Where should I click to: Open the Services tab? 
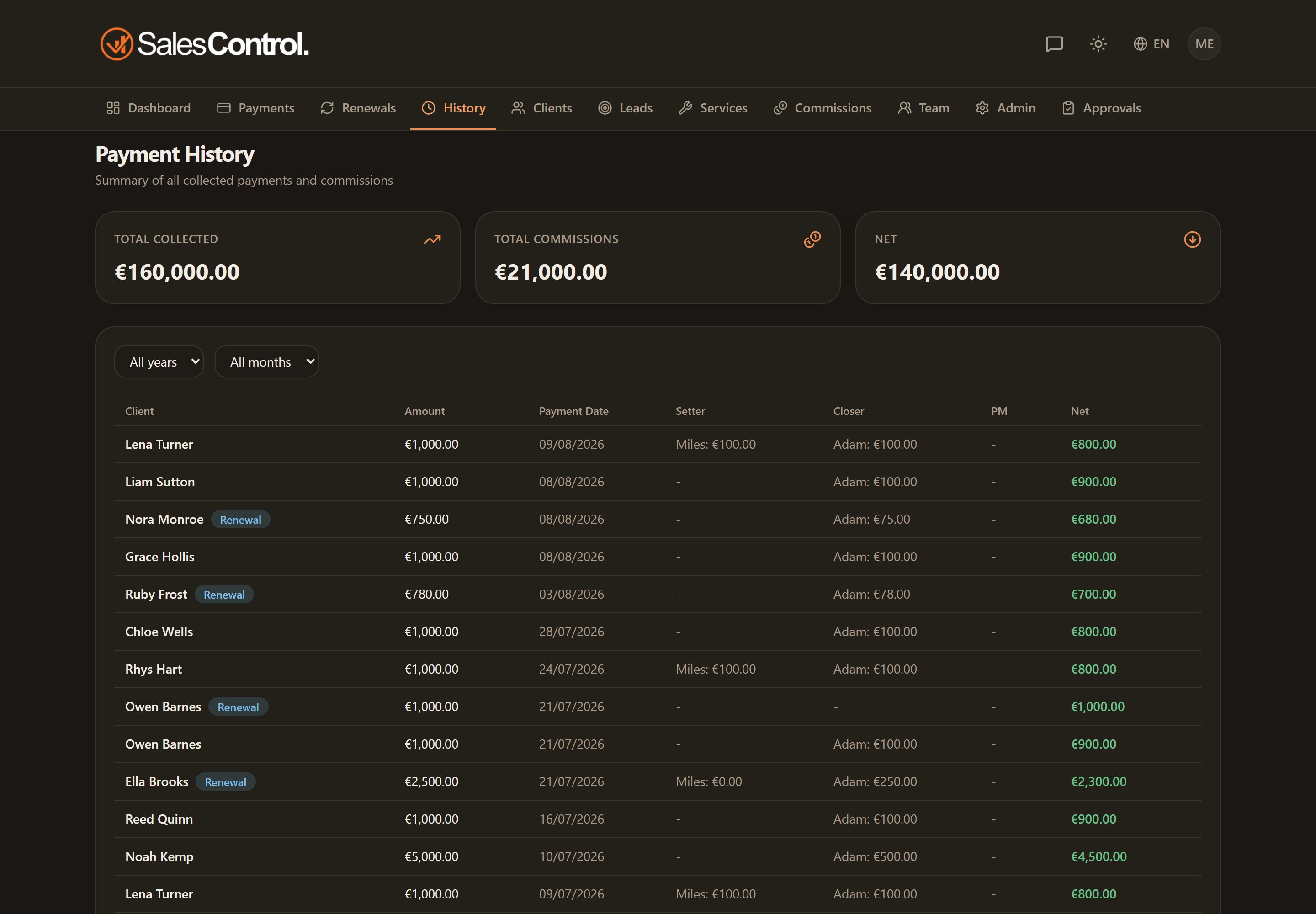(x=713, y=108)
